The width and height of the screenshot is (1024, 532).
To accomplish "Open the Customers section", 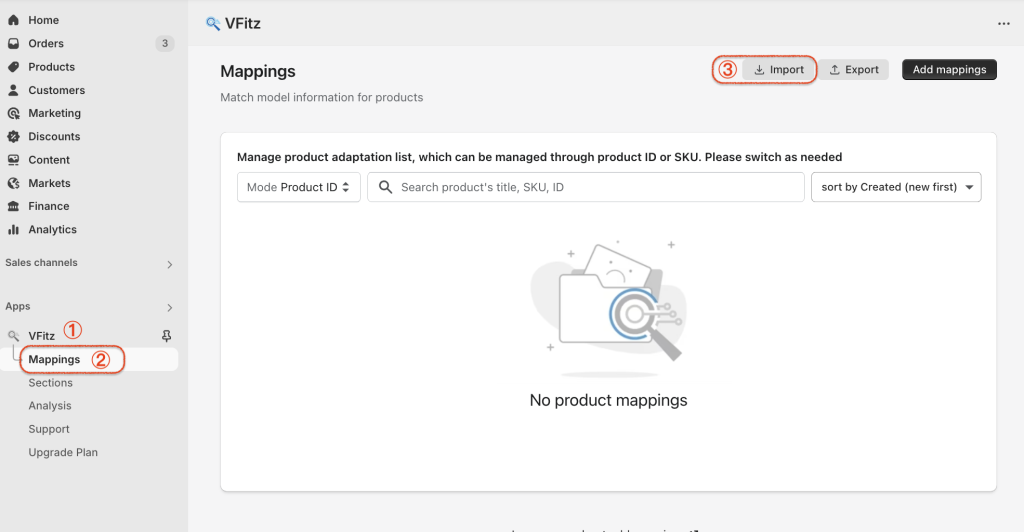I will point(57,90).
